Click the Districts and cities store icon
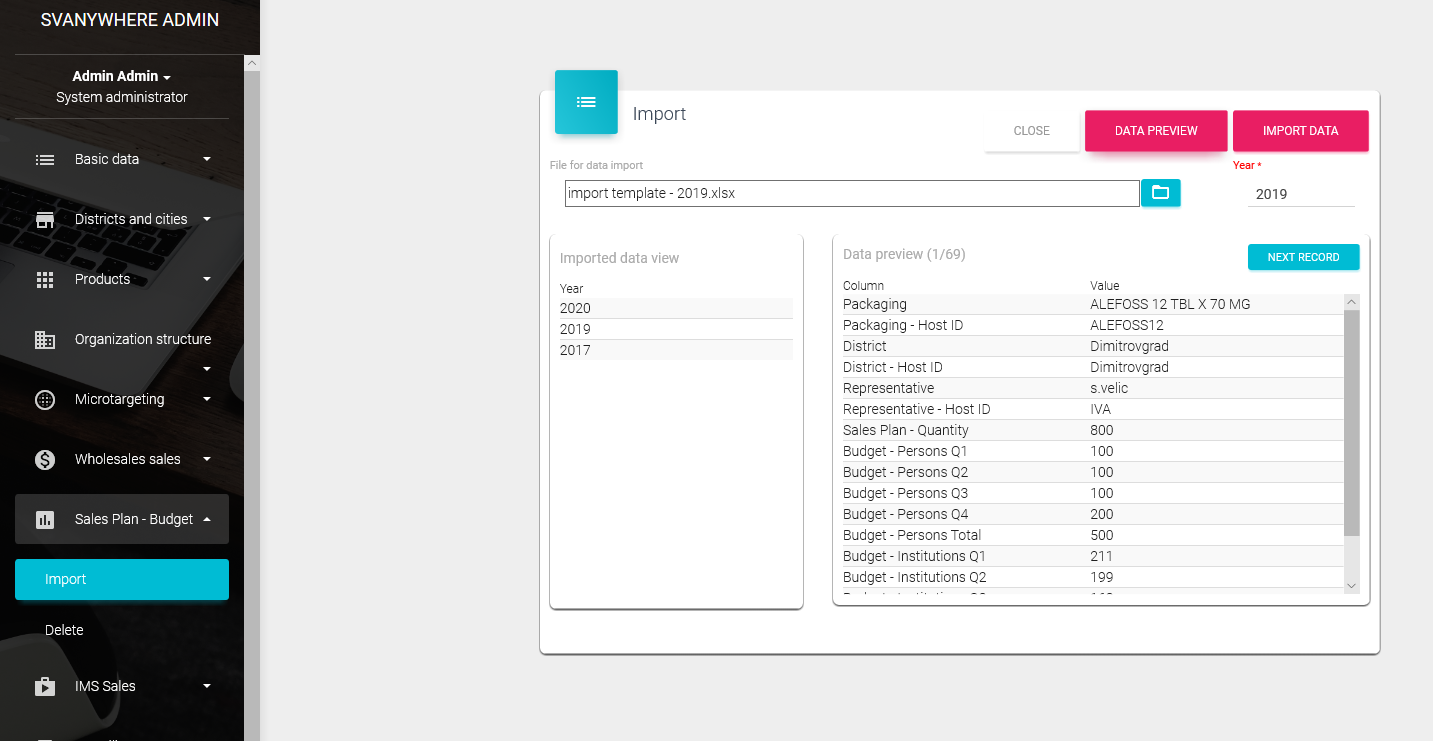The image size is (1433, 741). coord(45,220)
